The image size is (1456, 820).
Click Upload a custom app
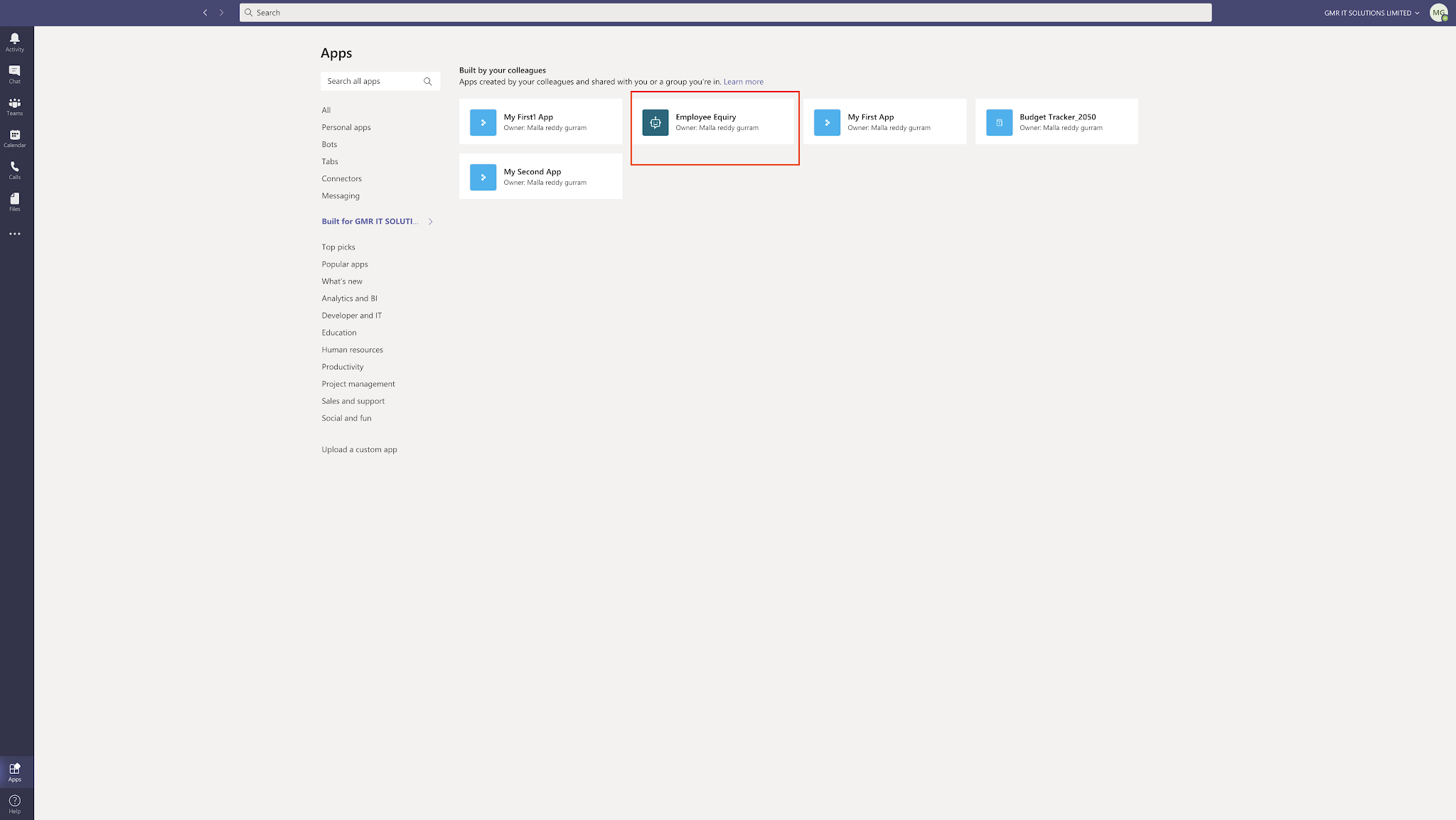[359, 450]
